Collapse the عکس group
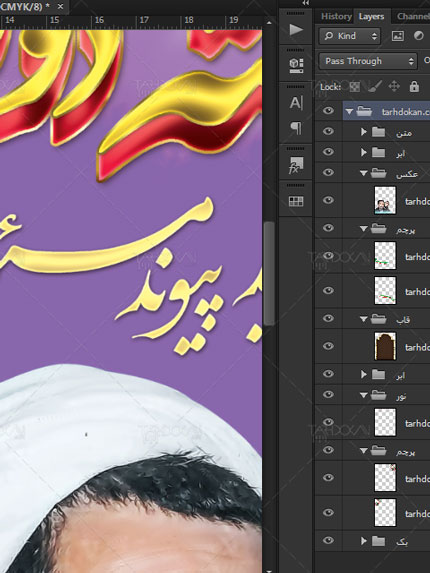 pos(363,173)
